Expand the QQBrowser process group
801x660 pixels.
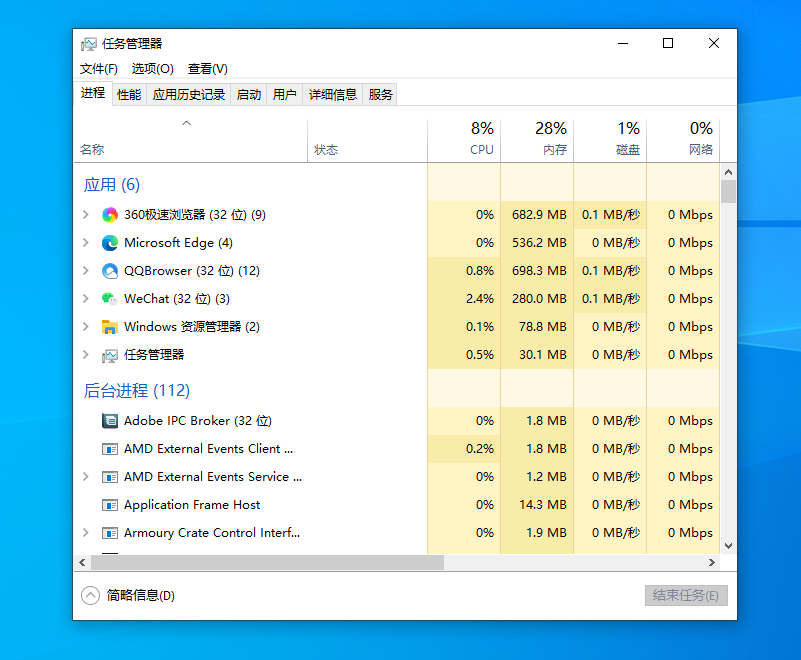pos(86,271)
